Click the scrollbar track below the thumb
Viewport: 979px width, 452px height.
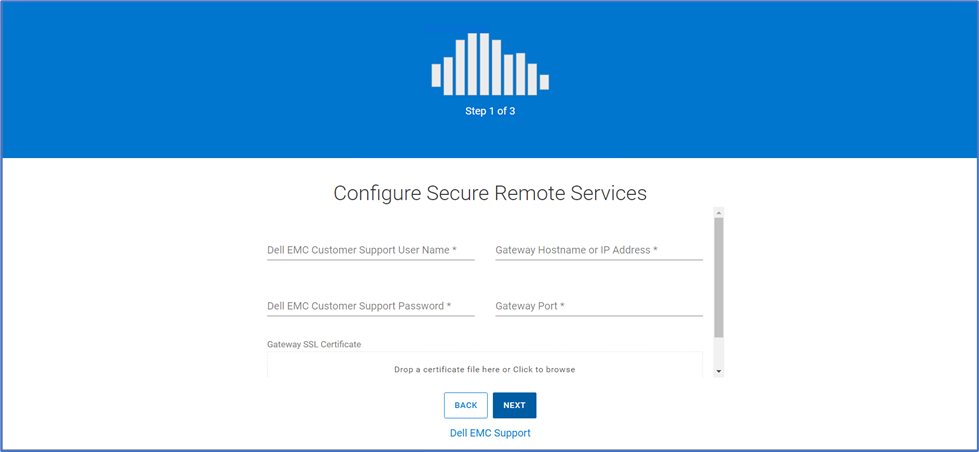tap(719, 352)
